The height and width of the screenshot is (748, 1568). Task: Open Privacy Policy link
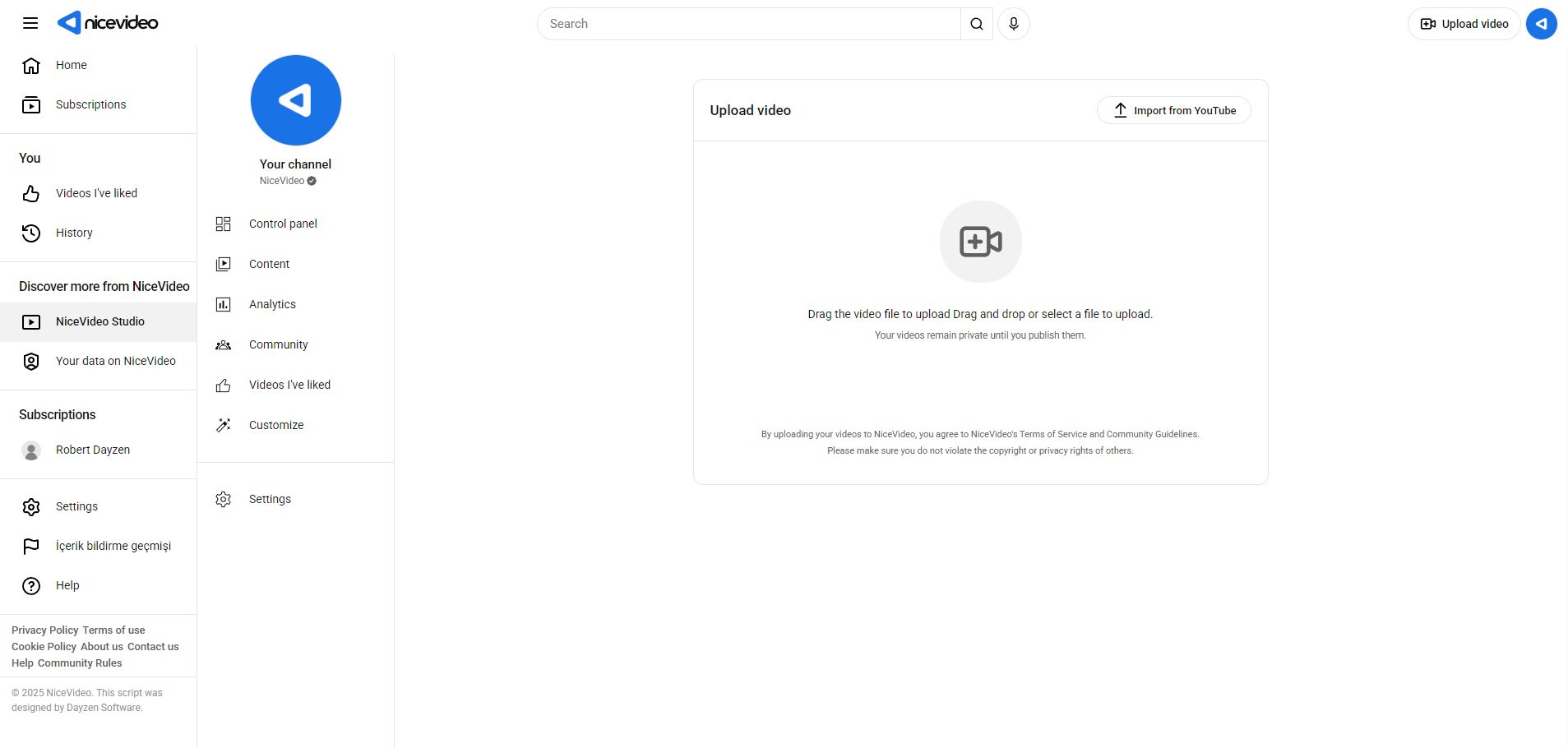point(45,630)
